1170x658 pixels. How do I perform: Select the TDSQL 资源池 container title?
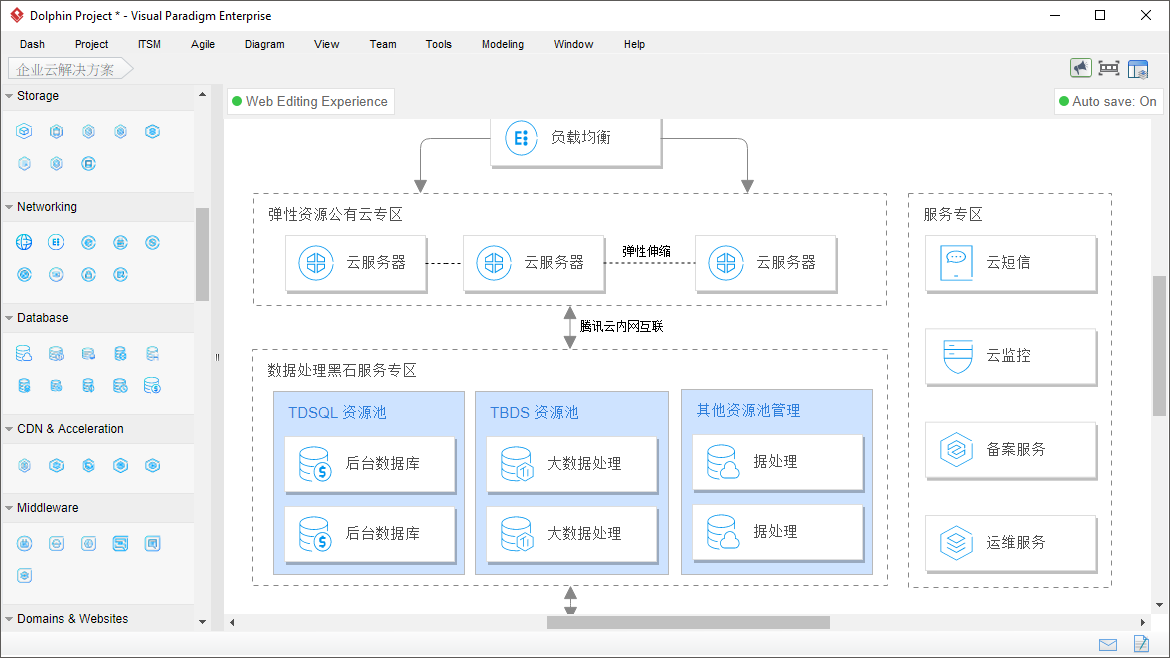337,413
